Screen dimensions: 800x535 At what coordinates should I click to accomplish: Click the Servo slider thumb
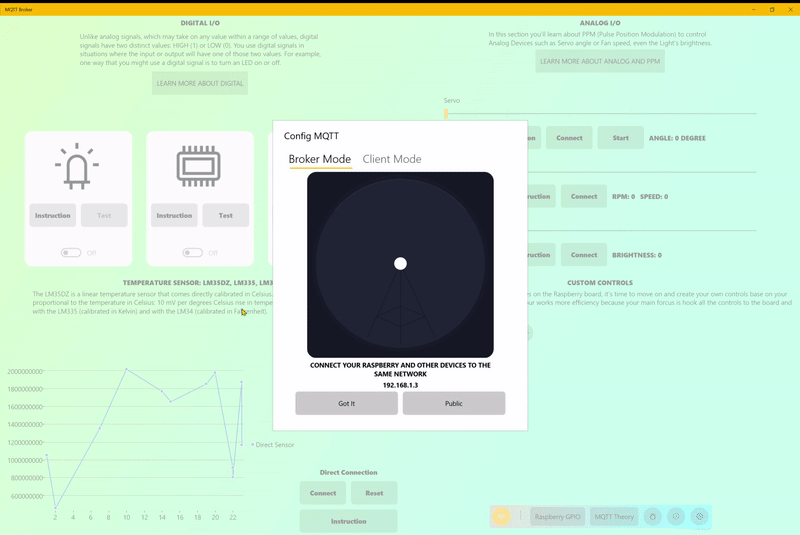pos(446,113)
